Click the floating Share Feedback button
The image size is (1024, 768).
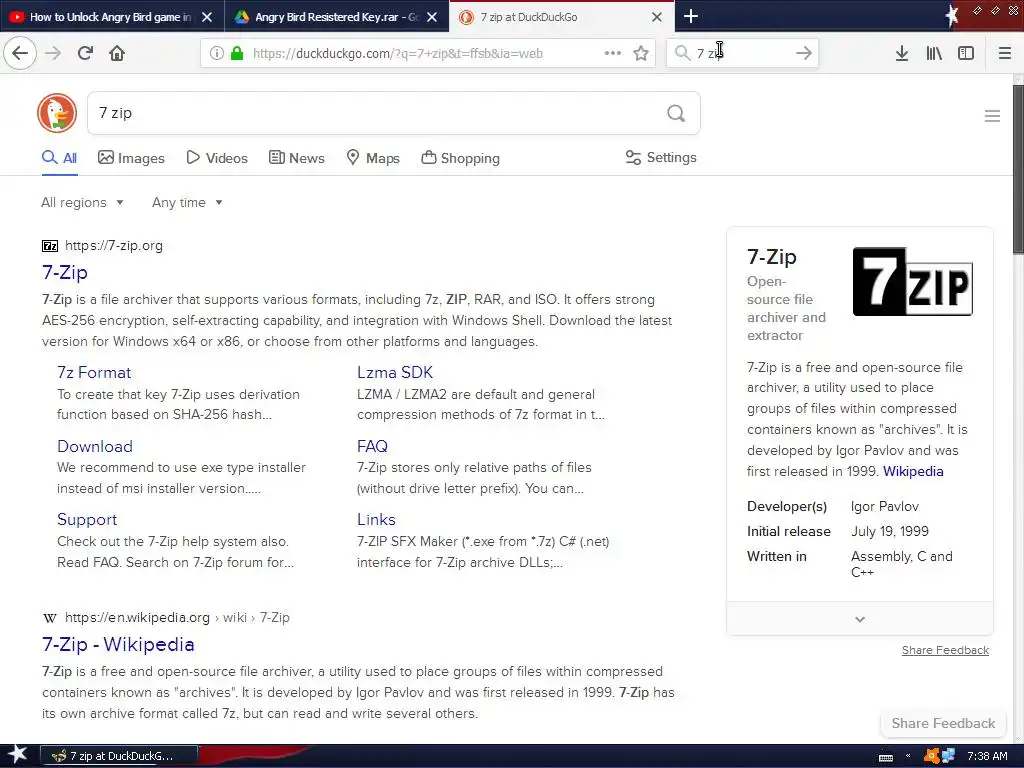click(x=943, y=724)
